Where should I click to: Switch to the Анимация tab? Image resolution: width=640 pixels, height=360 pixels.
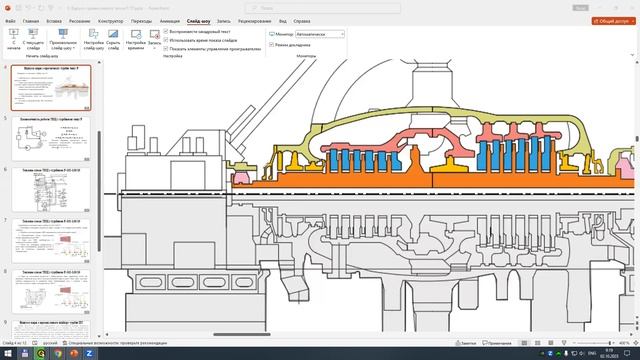pos(169,21)
